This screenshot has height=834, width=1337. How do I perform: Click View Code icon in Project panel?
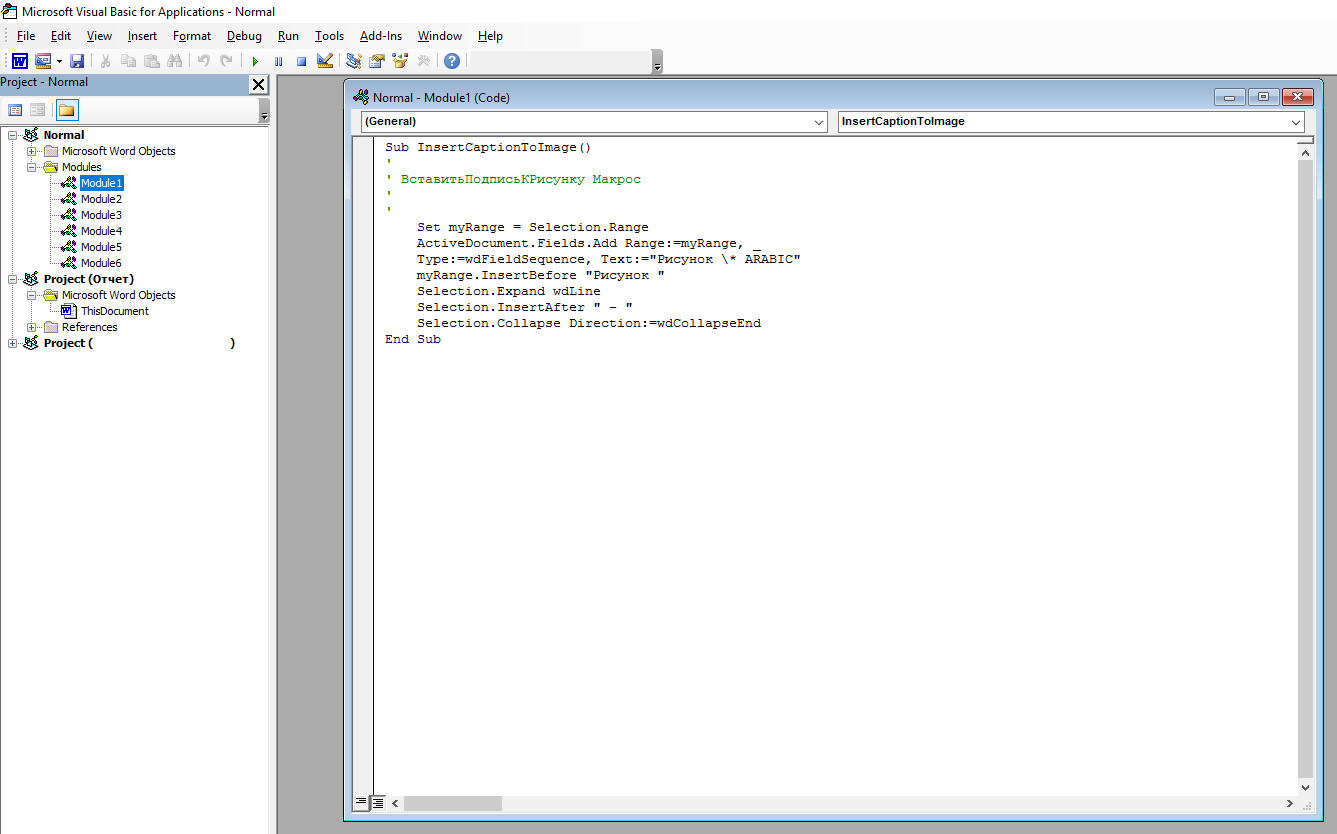(x=15, y=110)
